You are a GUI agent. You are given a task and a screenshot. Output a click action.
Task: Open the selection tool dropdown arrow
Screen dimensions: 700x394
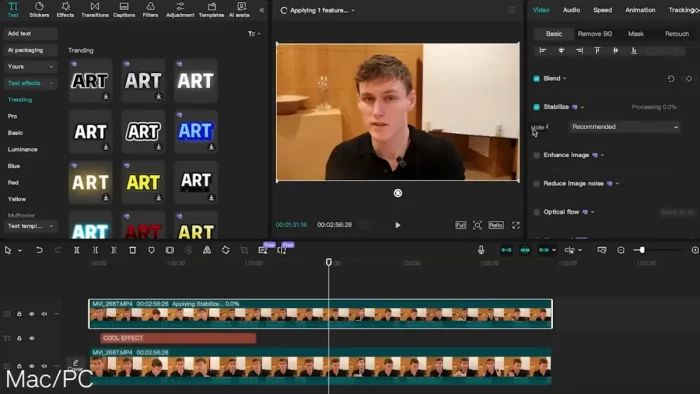[20, 251]
